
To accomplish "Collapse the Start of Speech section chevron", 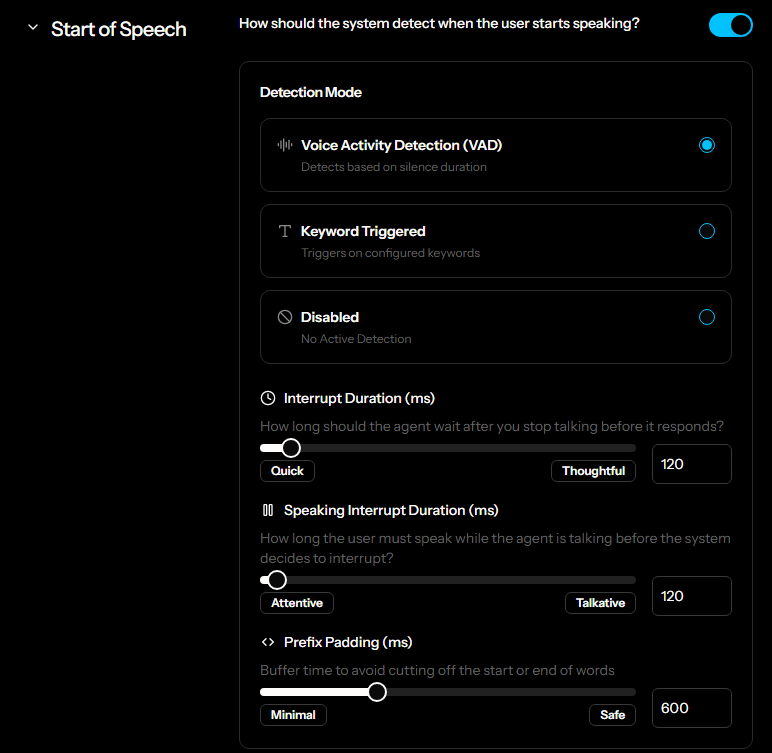I will [x=33, y=28].
